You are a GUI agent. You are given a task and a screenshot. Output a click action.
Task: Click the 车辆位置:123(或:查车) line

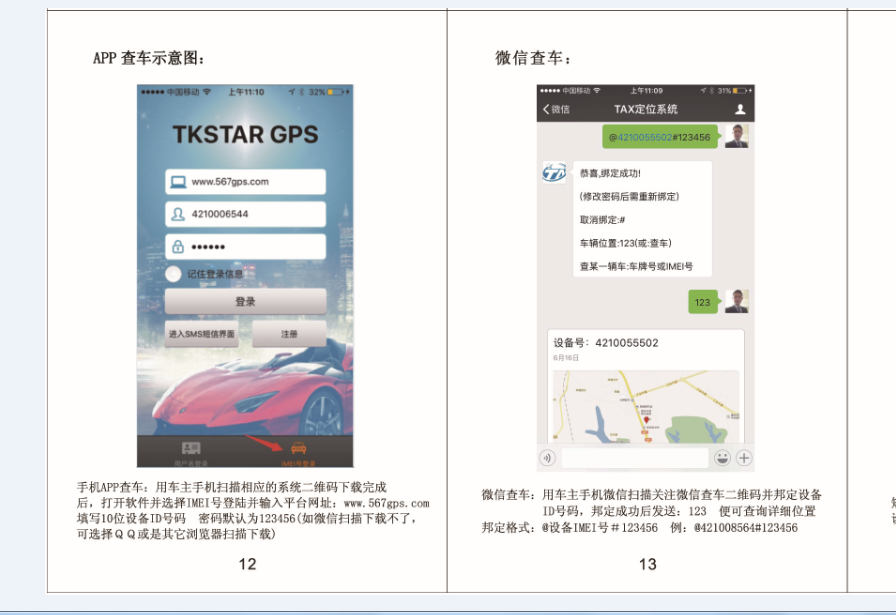626,243
